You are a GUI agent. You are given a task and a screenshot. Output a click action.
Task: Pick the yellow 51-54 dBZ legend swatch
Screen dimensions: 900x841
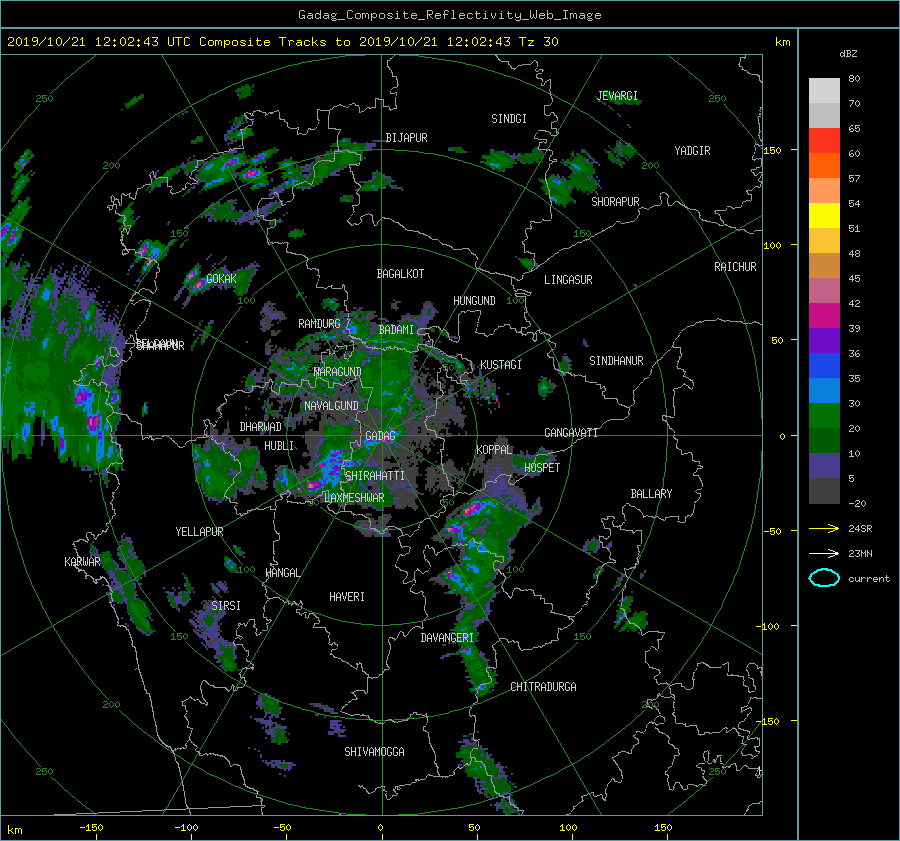click(x=824, y=216)
